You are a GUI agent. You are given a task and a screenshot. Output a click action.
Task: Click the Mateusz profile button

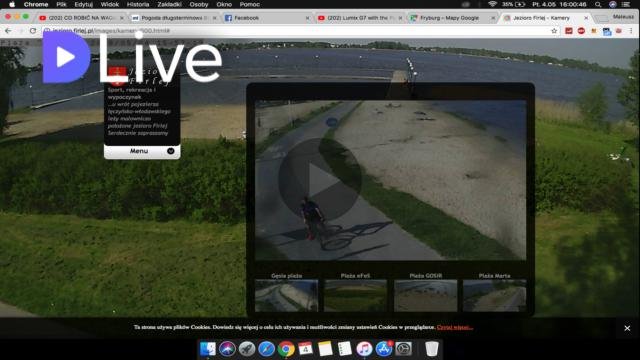pyautogui.click(x=623, y=17)
